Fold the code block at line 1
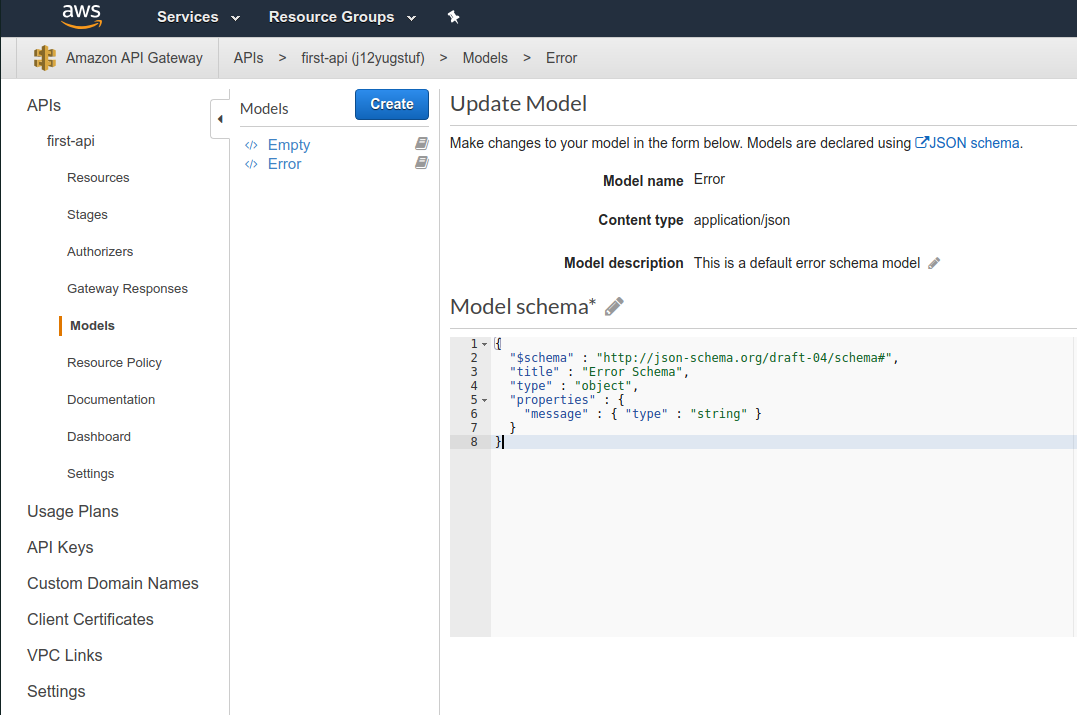Screen dimensions: 1077x715 pyautogui.click(x=484, y=344)
